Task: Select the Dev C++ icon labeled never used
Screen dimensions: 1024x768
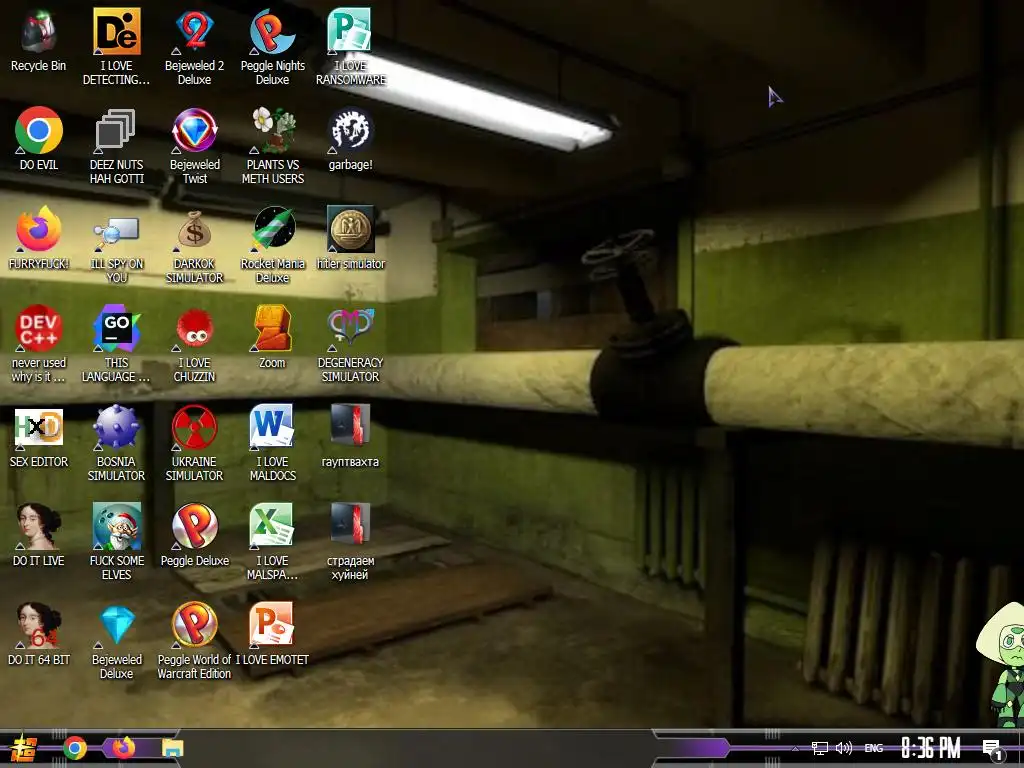Action: [x=39, y=328]
